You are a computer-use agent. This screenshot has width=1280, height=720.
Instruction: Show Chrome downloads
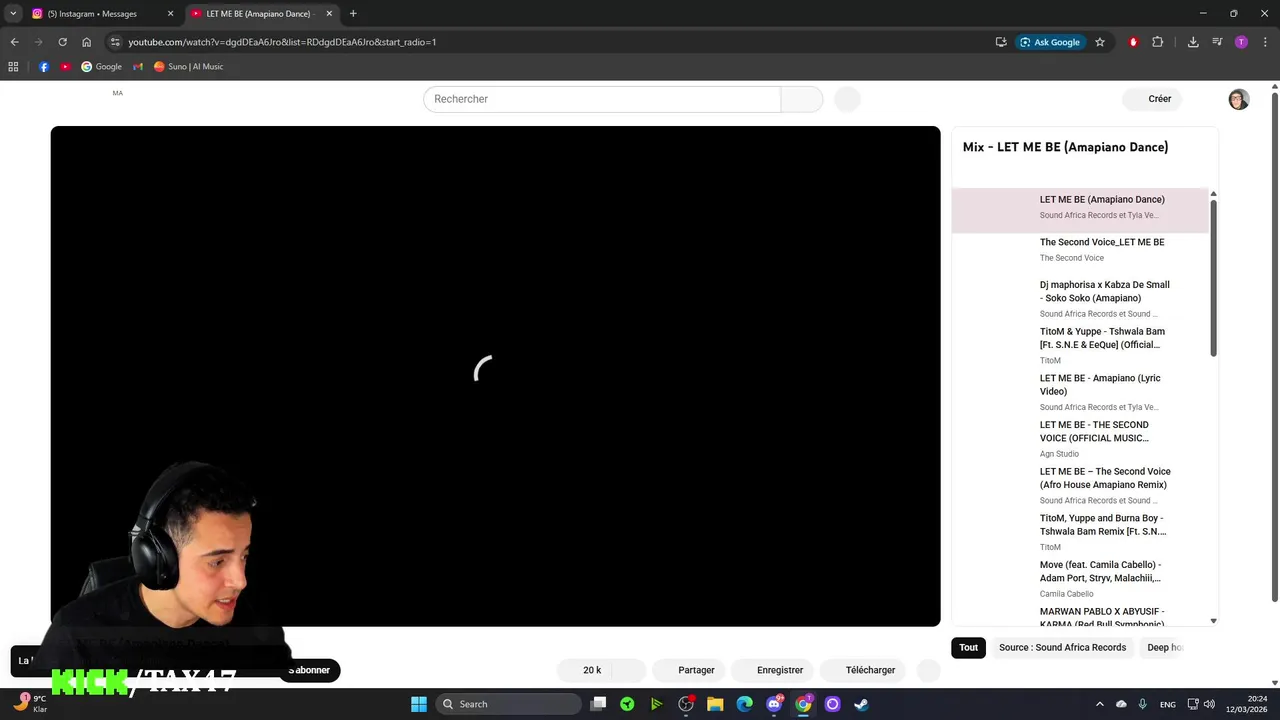tap(1193, 42)
